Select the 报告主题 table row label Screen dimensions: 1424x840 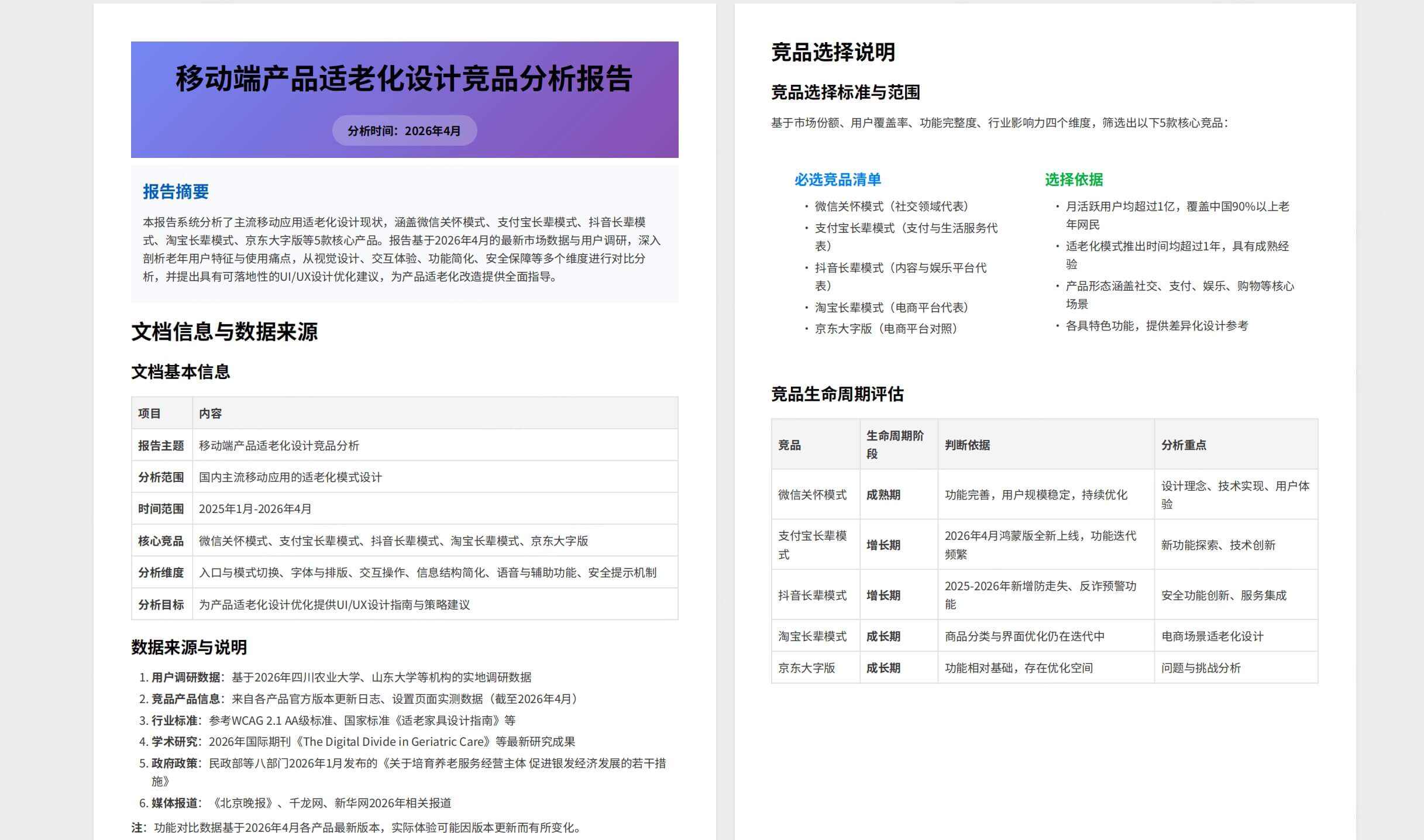coord(161,446)
